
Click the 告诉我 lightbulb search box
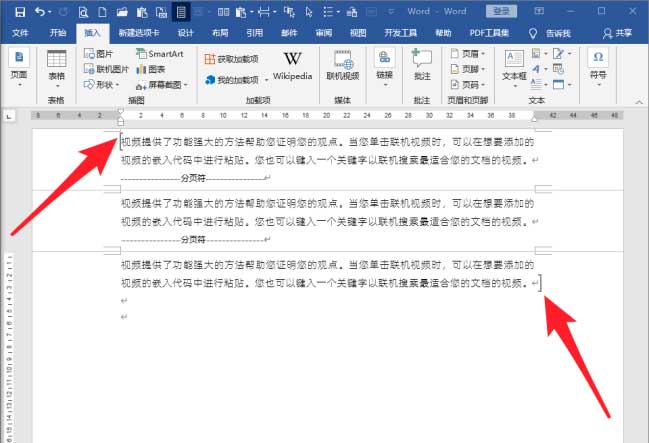click(x=550, y=34)
